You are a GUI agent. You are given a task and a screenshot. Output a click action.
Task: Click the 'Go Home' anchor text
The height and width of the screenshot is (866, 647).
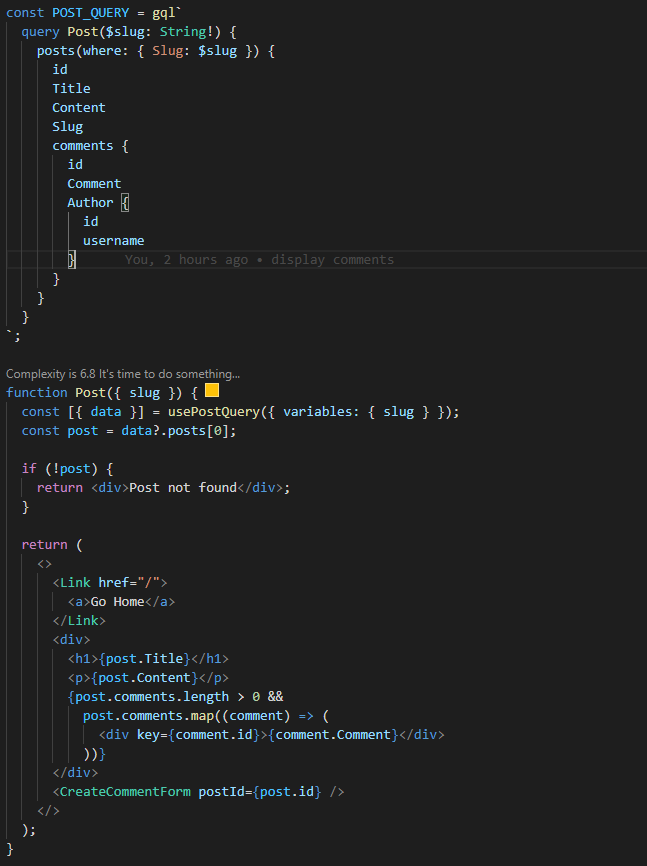[x=117, y=602]
